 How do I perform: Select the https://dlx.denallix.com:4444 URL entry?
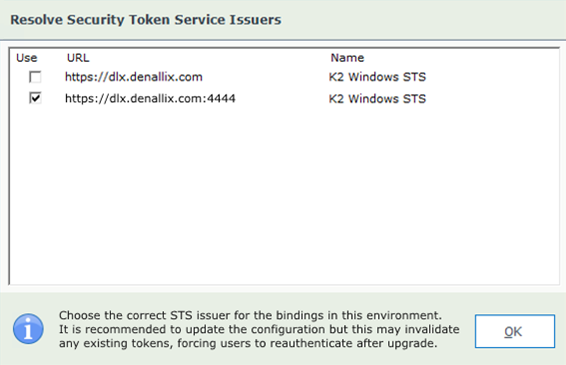click(150, 98)
